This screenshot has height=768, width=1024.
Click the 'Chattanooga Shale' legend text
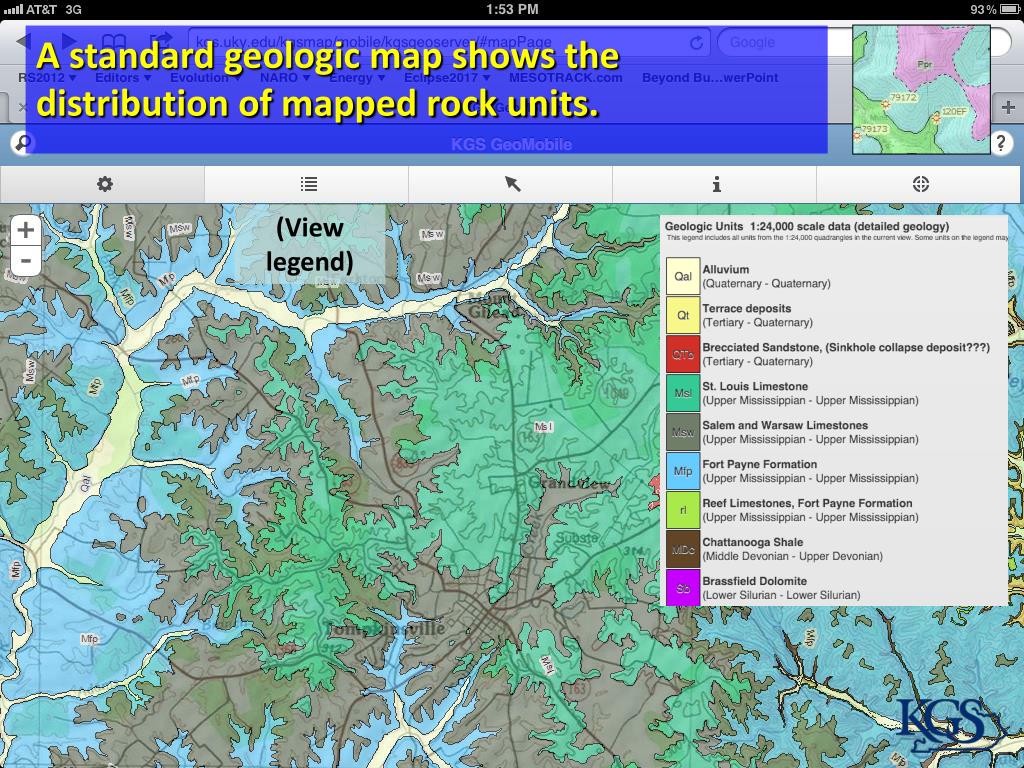[x=752, y=542]
